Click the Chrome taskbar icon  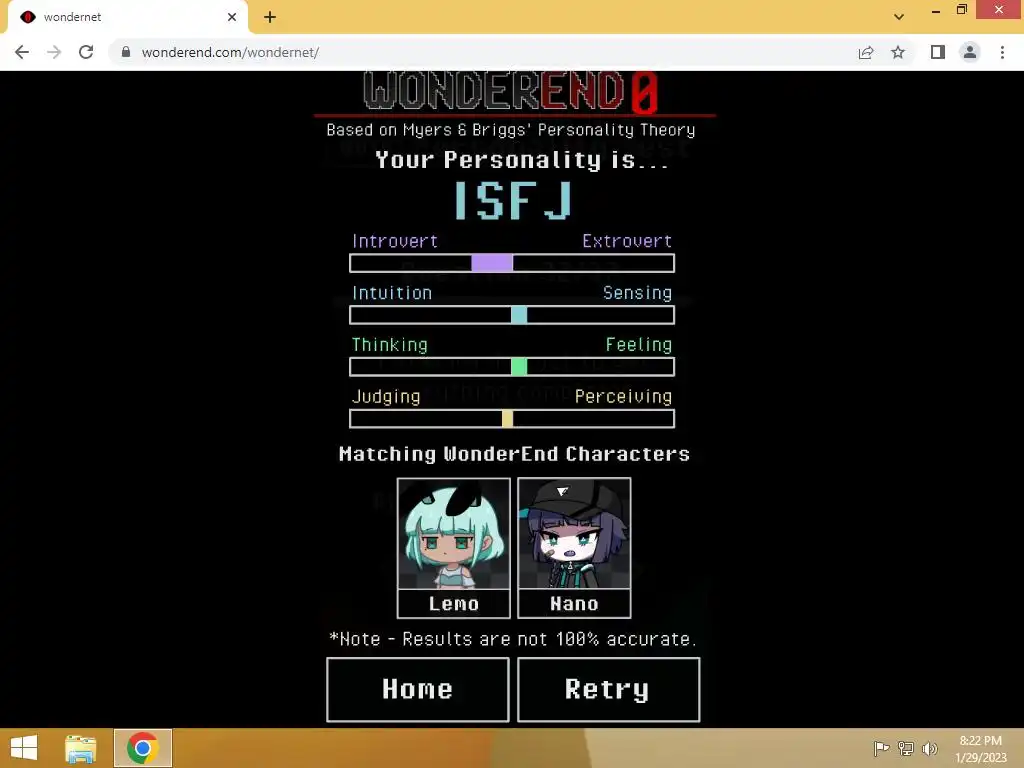pyautogui.click(x=142, y=748)
